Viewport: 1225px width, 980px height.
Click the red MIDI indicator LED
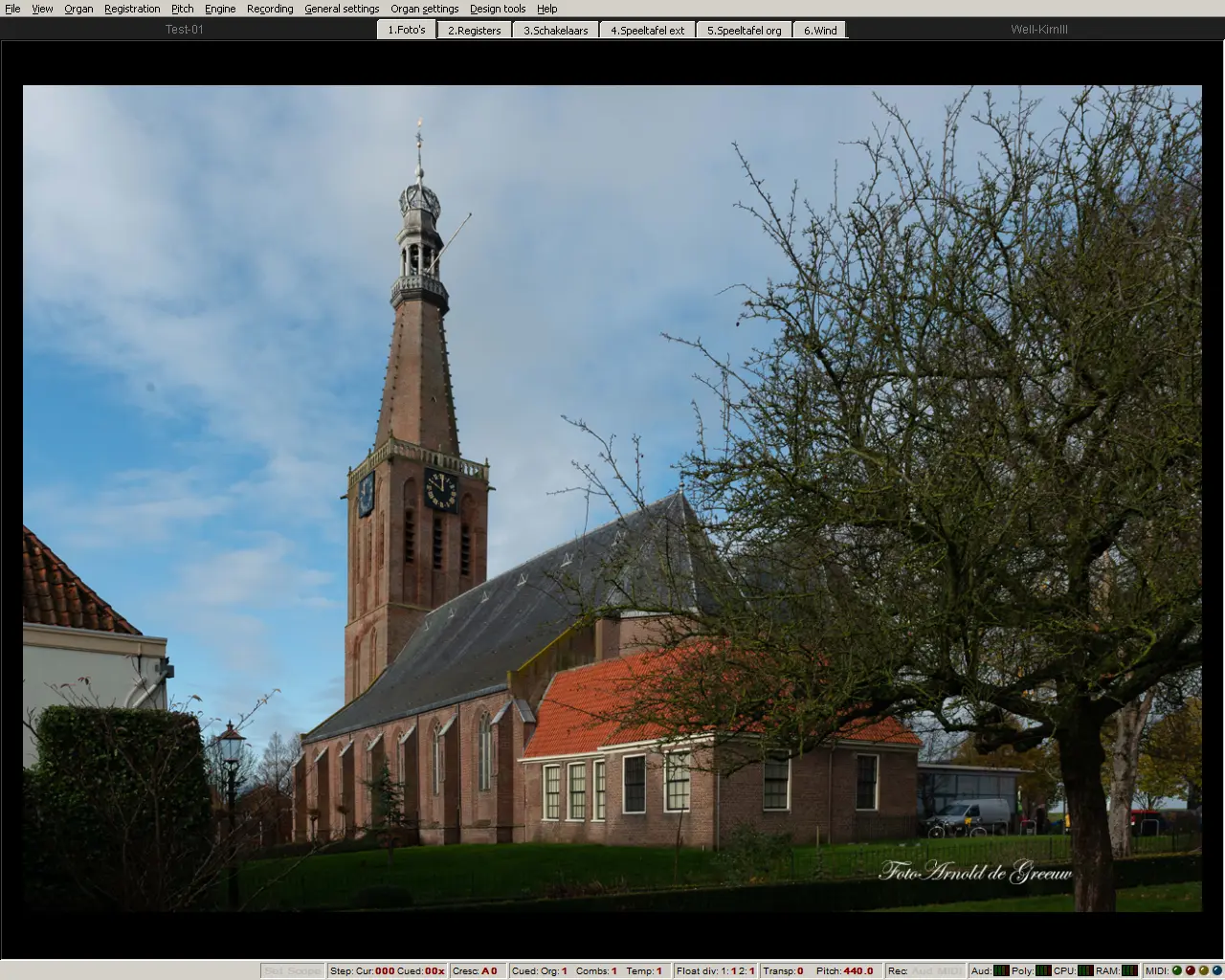click(1191, 970)
